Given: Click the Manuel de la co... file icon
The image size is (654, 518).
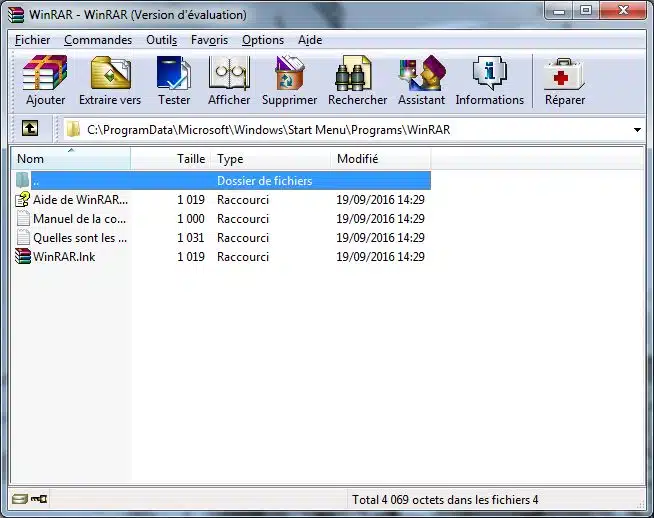Looking at the screenshot, I should [x=23, y=219].
